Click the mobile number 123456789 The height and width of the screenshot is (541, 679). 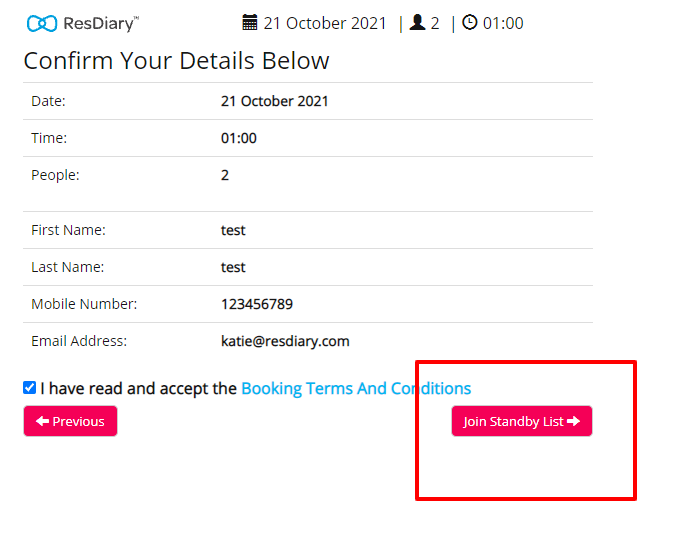point(257,304)
